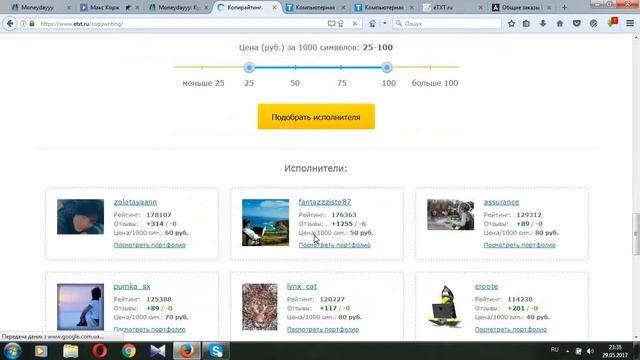Open fantazzzisto87 profile link

point(325,202)
